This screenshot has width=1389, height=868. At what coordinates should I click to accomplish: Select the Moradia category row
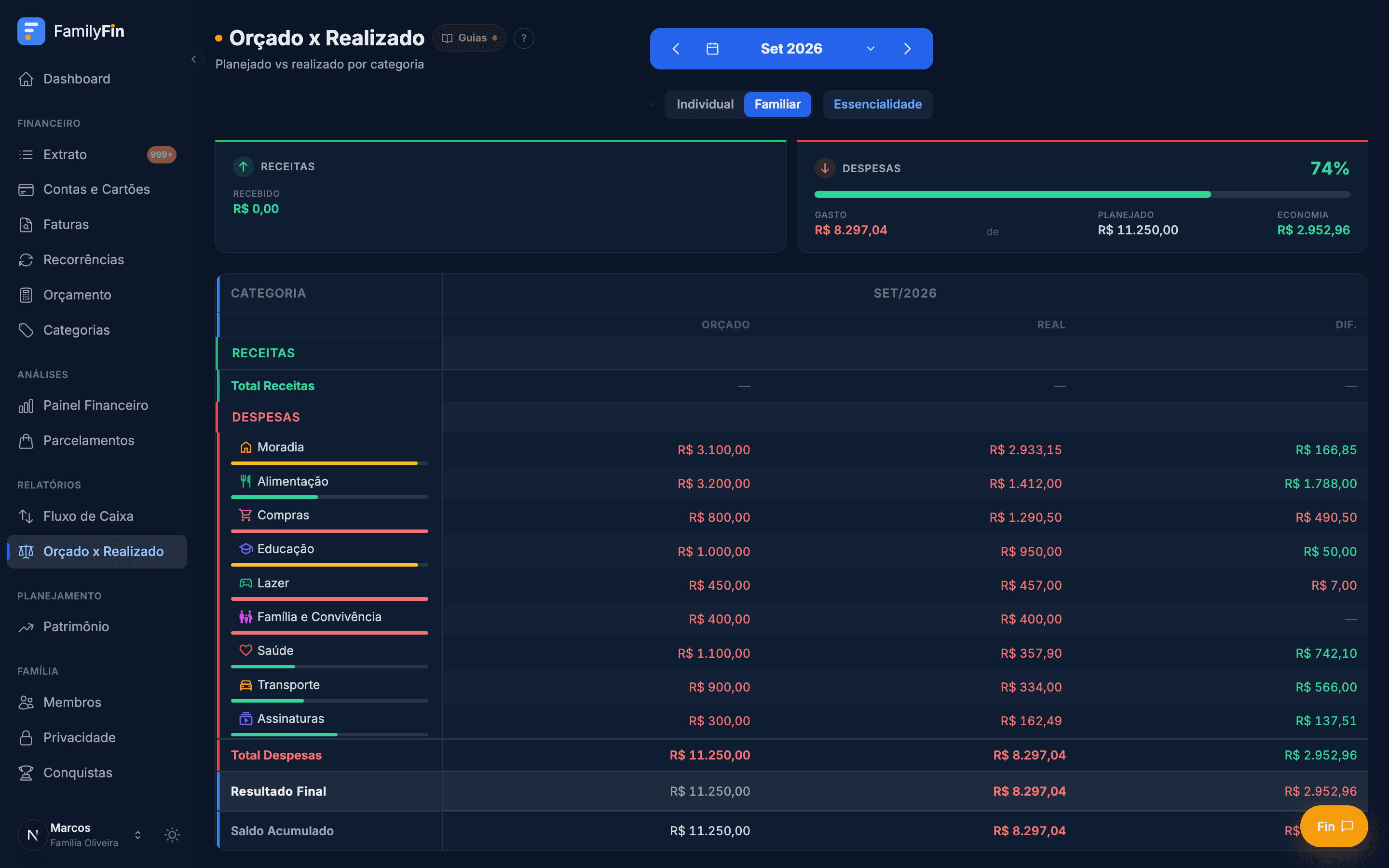pos(792,449)
